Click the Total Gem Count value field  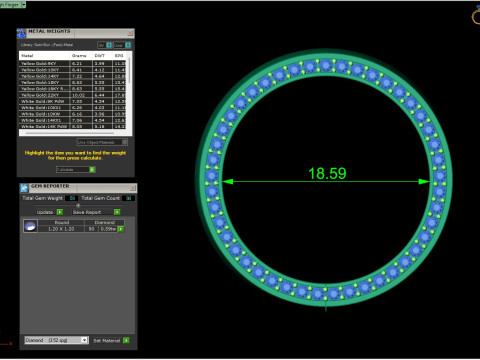coord(128,198)
